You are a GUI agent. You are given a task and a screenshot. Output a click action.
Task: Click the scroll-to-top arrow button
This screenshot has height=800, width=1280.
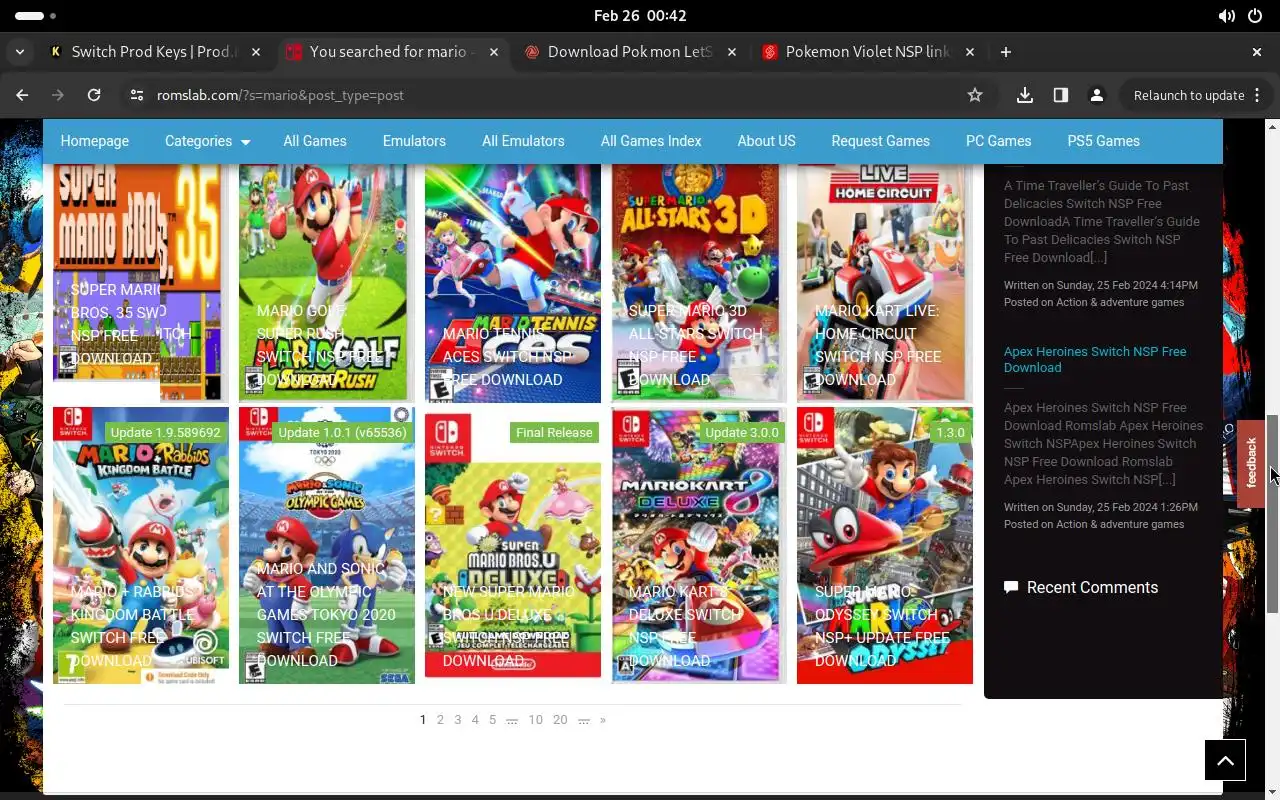point(1225,760)
